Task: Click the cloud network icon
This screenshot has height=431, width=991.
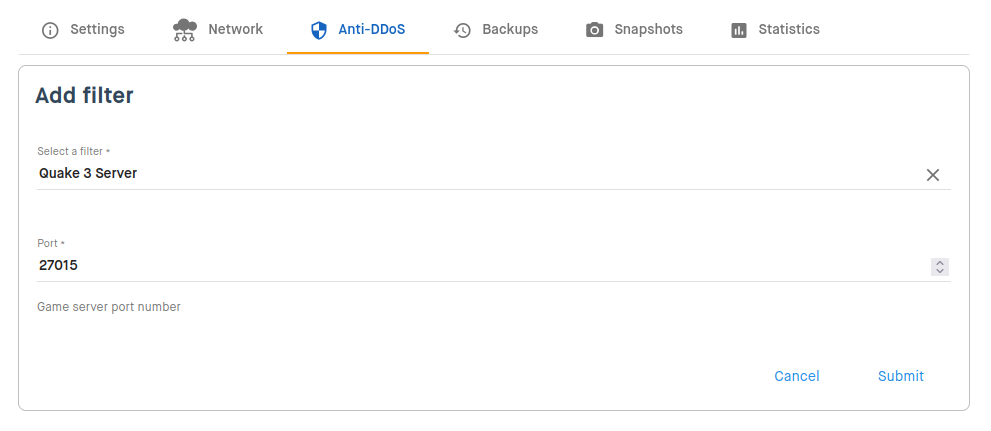Action: 185,30
